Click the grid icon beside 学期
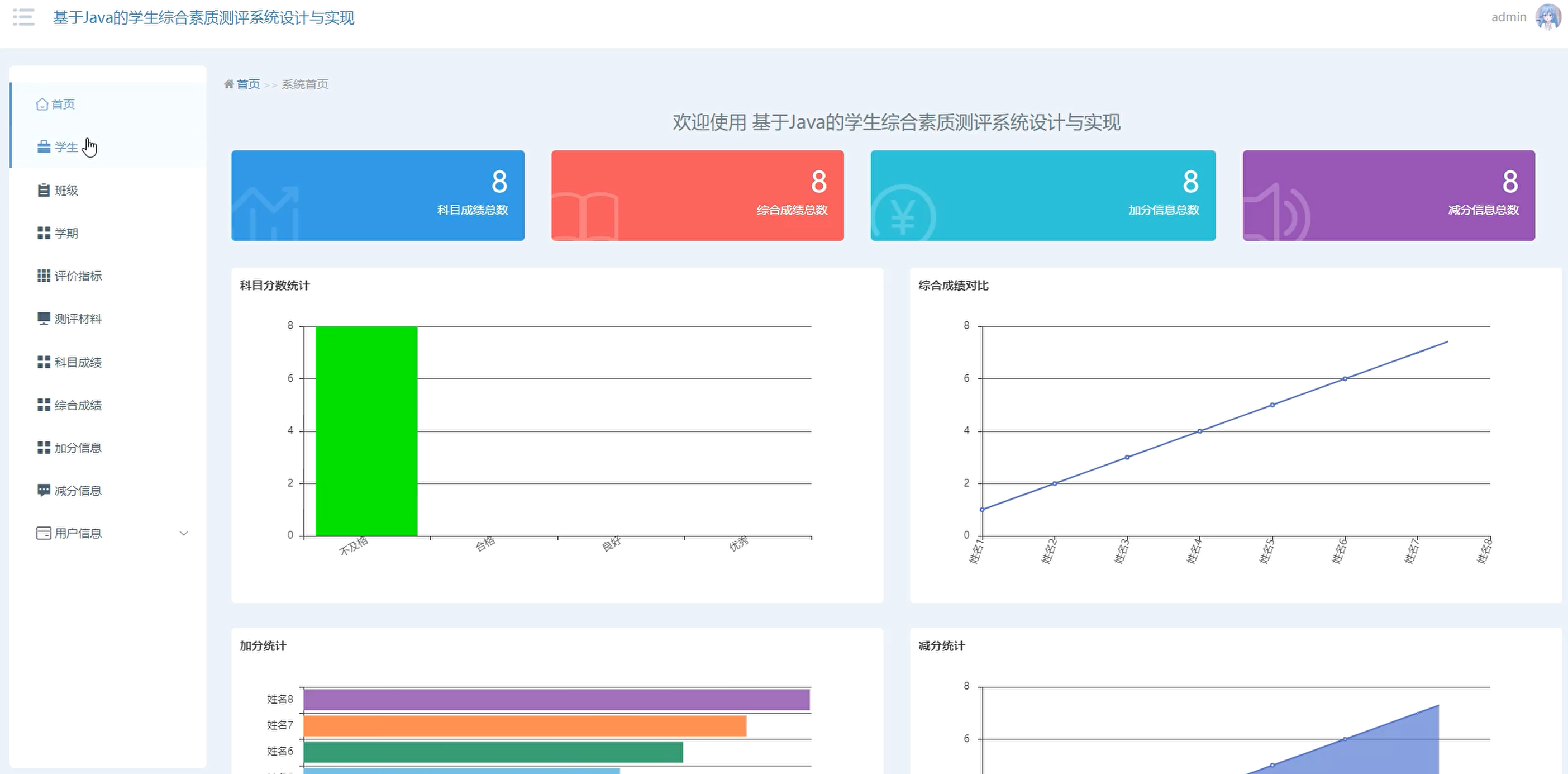Image resolution: width=1568 pixels, height=774 pixels. (44, 232)
